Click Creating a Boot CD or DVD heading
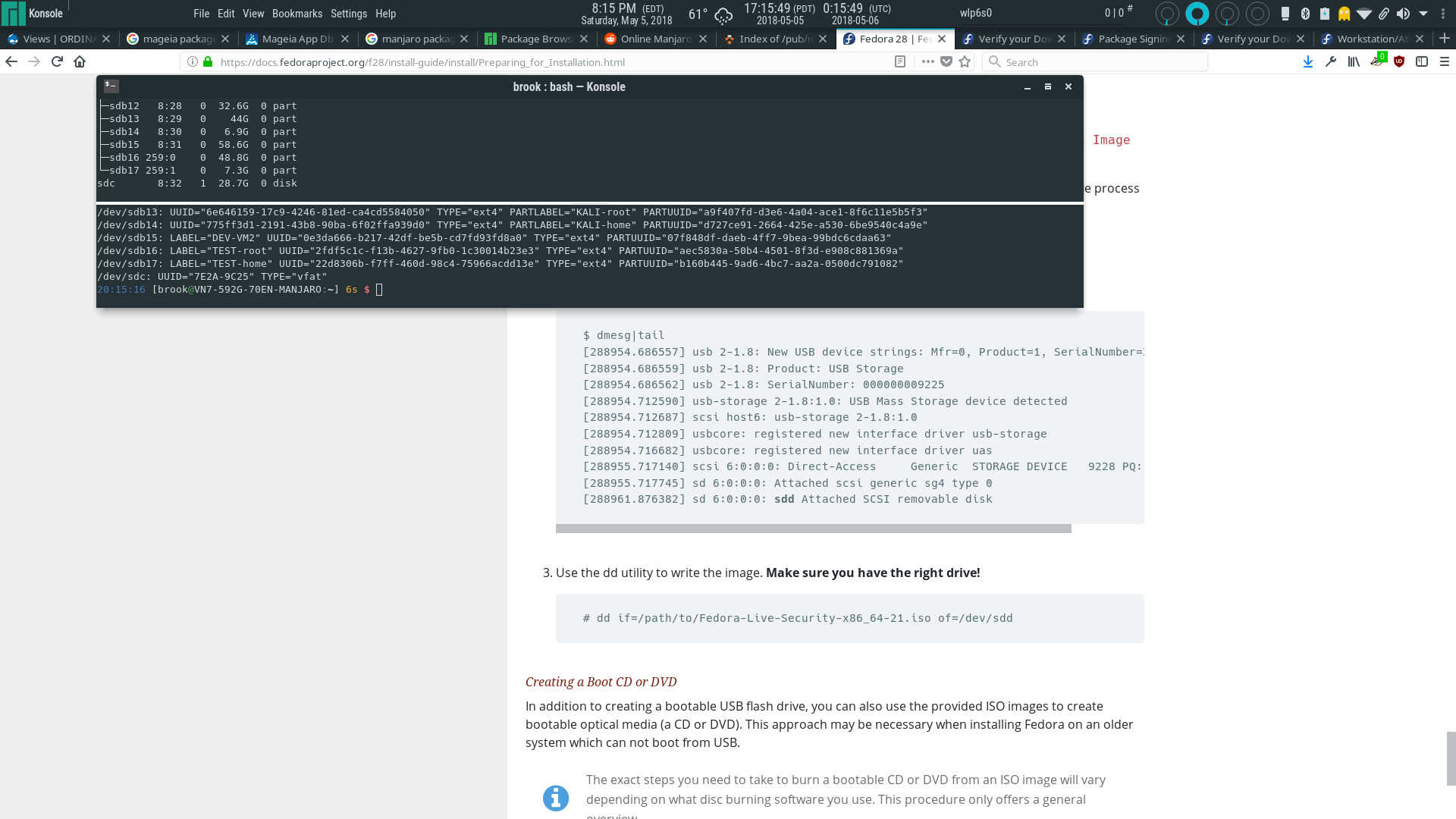 click(x=601, y=682)
